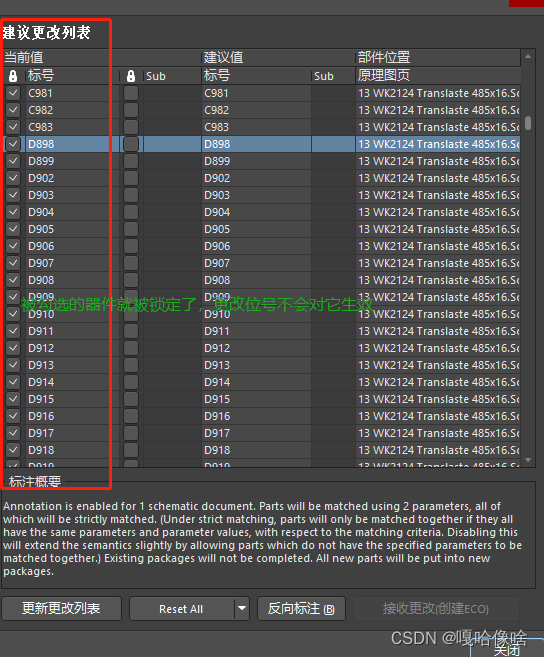The image size is (544, 657).
Task: Uncheck the lock checkbox for C981
Action: [13, 93]
